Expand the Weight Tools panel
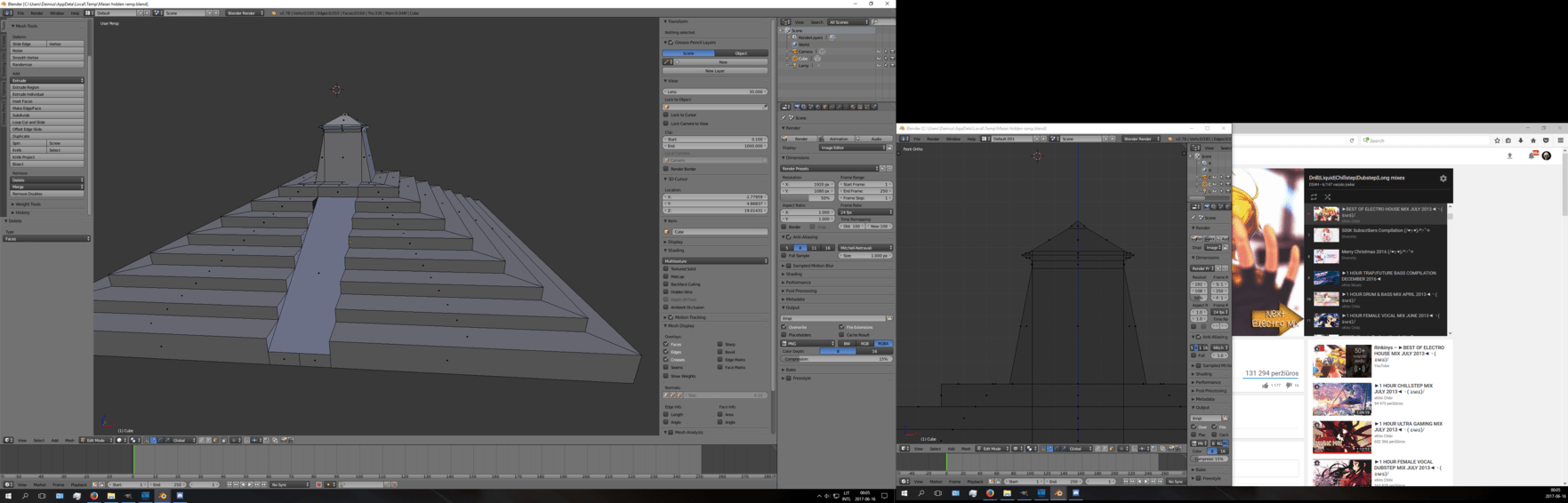The width and height of the screenshot is (1568, 503). tap(27, 204)
